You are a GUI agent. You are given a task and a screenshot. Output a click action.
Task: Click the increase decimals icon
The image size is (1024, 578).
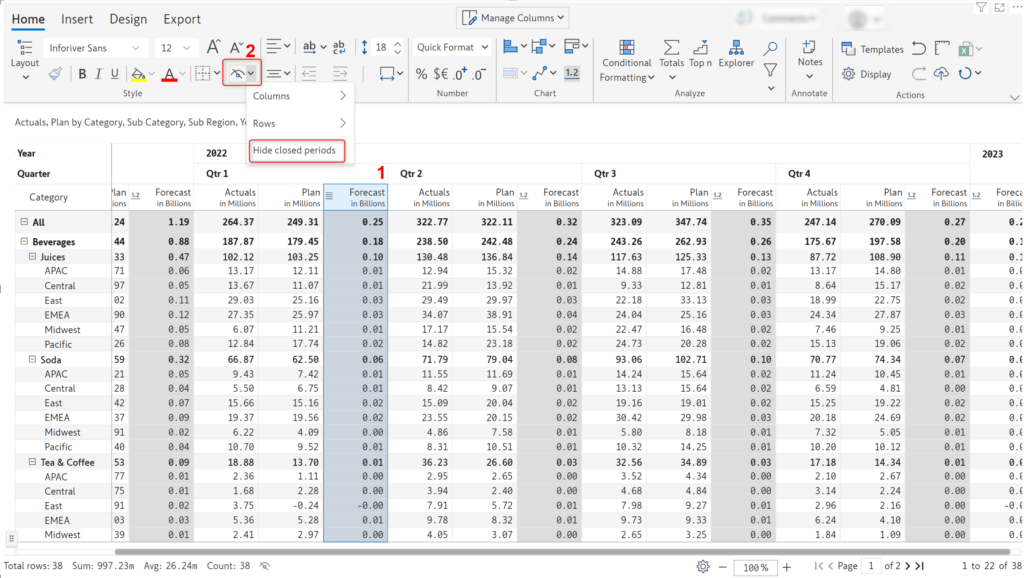tap(459, 73)
